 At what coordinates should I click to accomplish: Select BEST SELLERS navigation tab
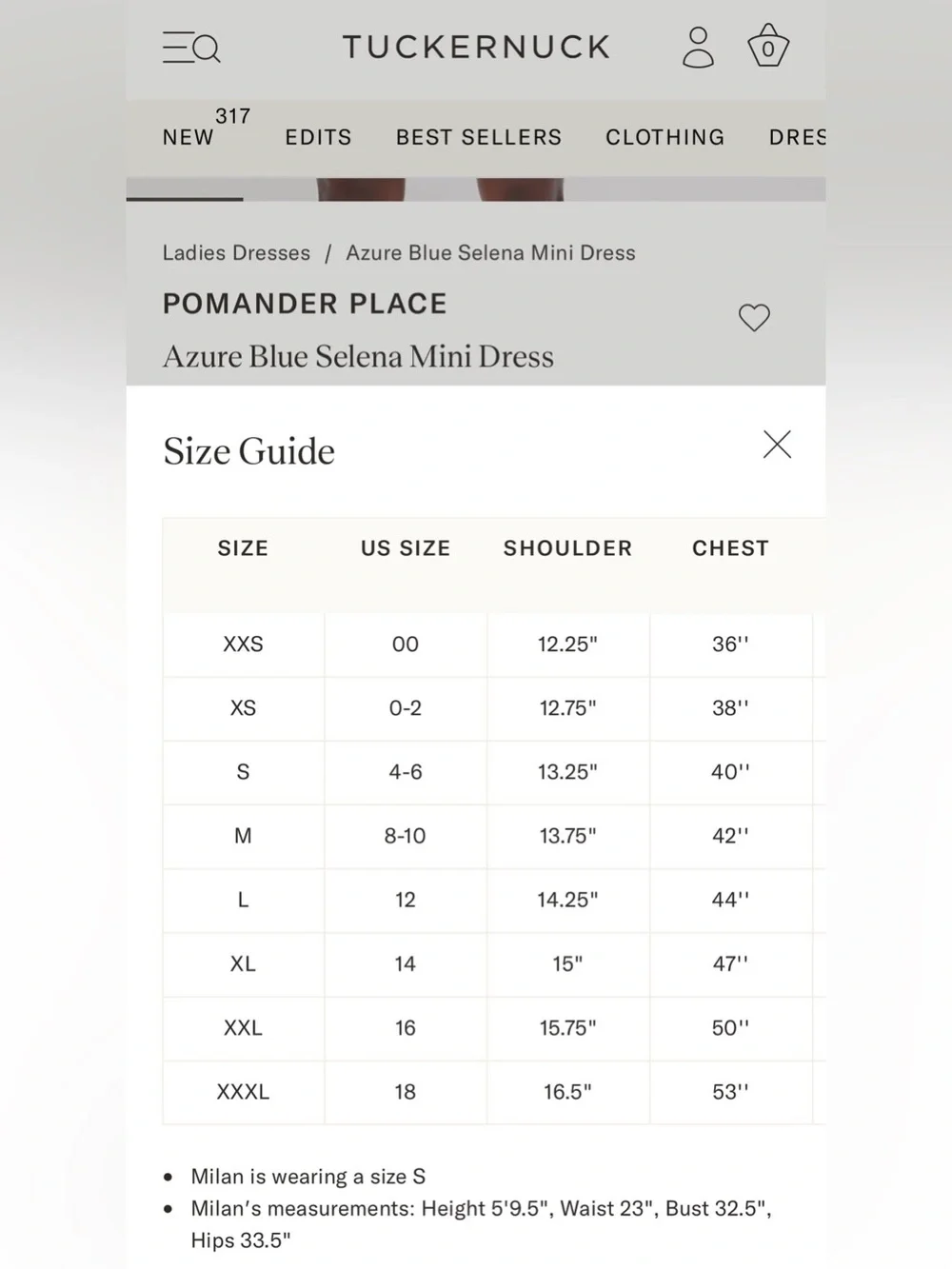(x=479, y=137)
